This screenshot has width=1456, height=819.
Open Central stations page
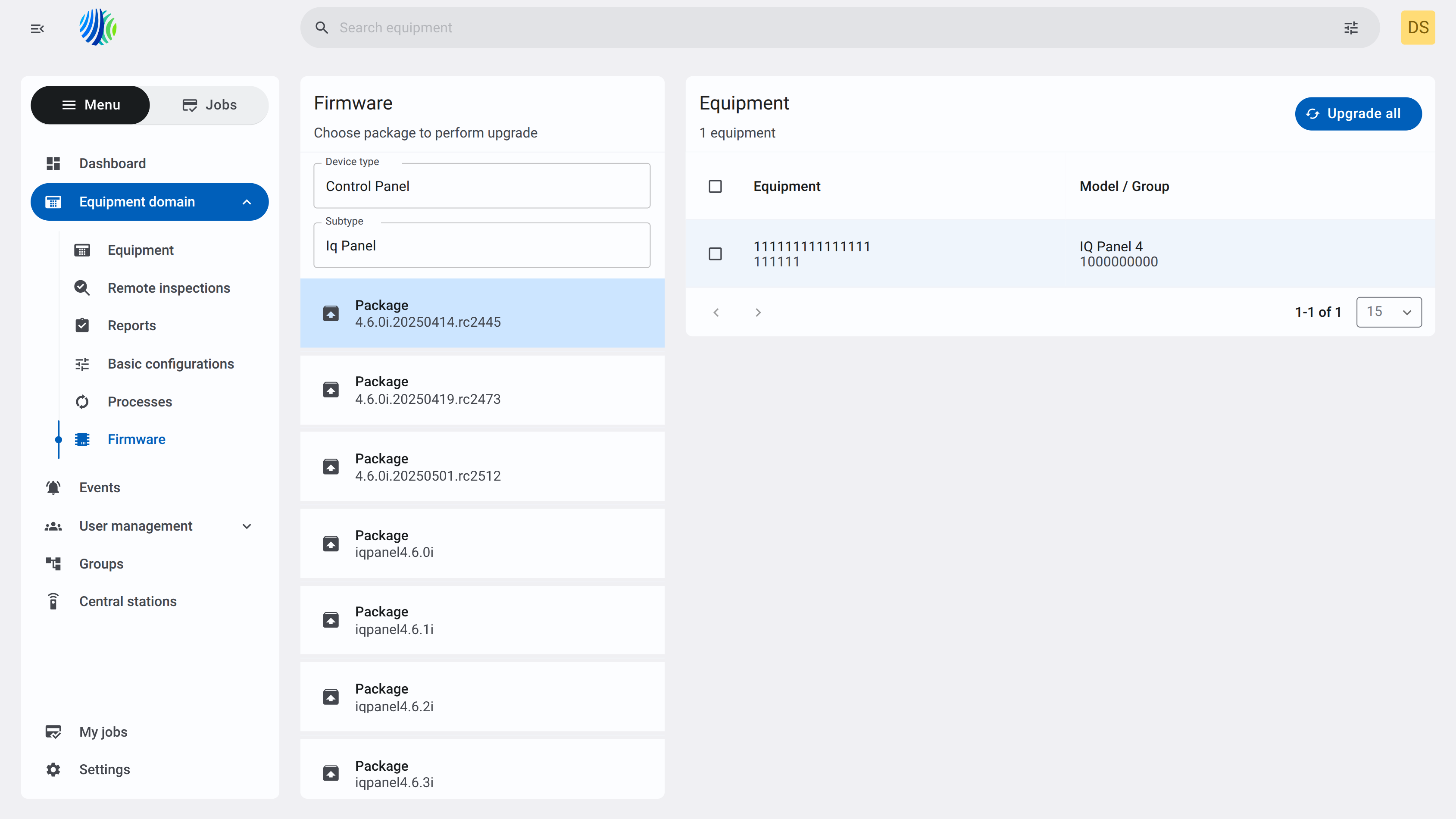point(149,601)
